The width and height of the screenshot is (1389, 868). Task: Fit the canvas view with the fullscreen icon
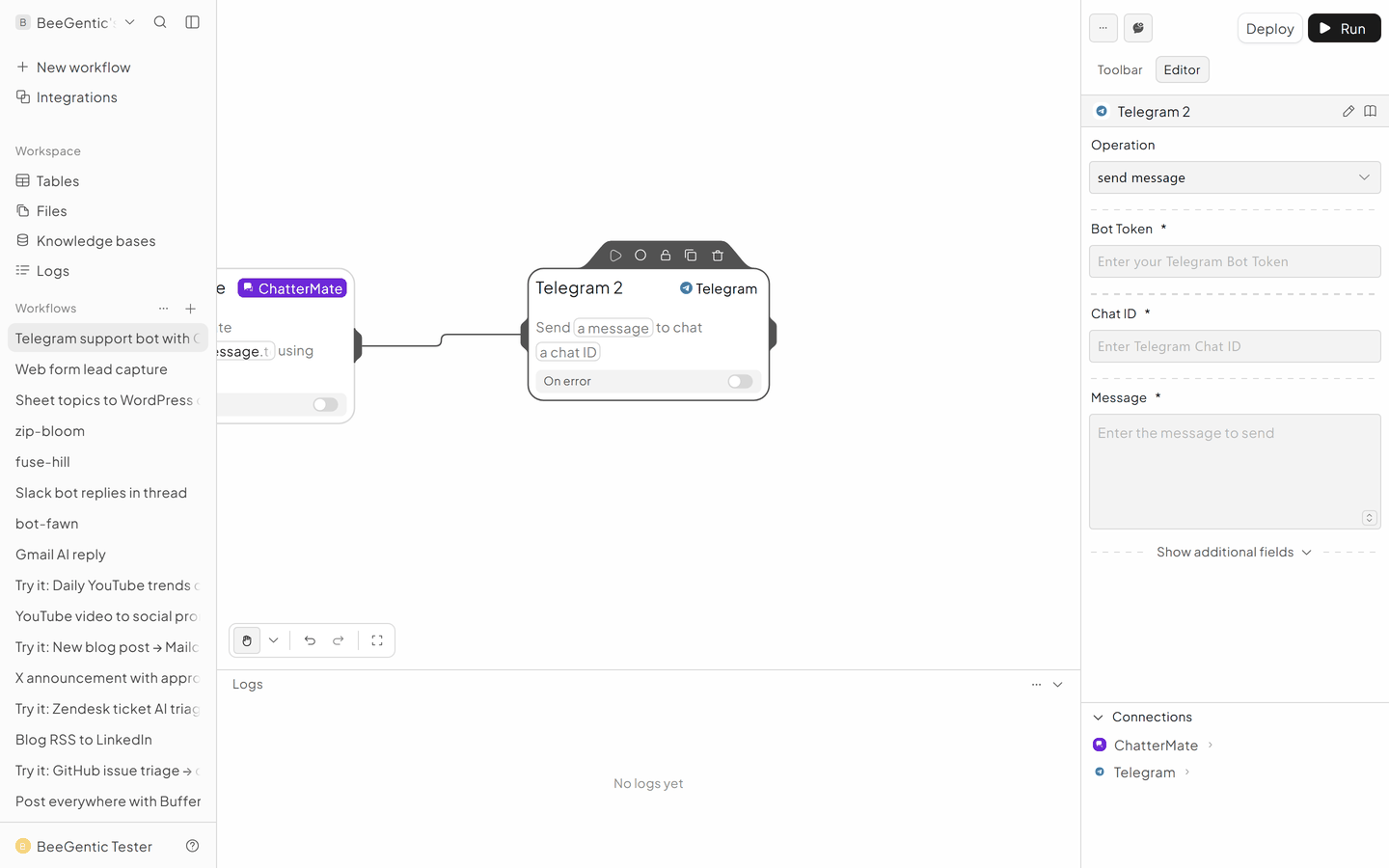click(x=377, y=640)
